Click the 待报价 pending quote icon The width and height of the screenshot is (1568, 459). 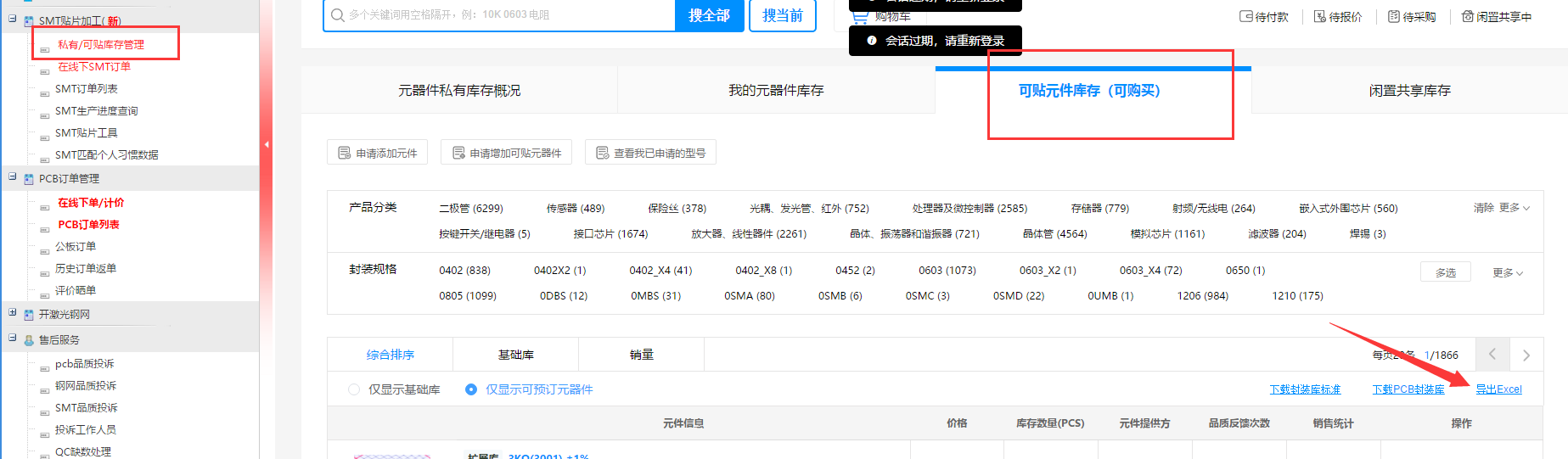tap(1320, 16)
